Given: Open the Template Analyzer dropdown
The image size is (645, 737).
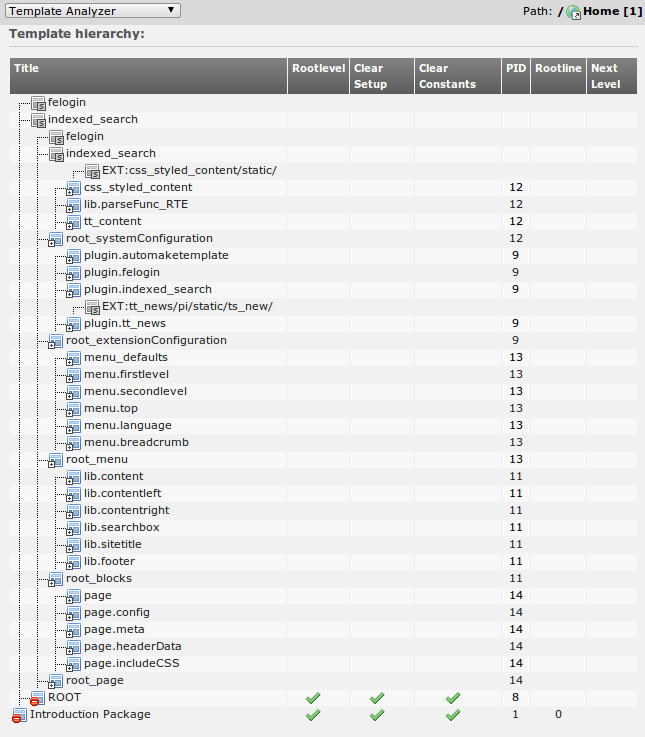Looking at the screenshot, I should coord(93,11).
